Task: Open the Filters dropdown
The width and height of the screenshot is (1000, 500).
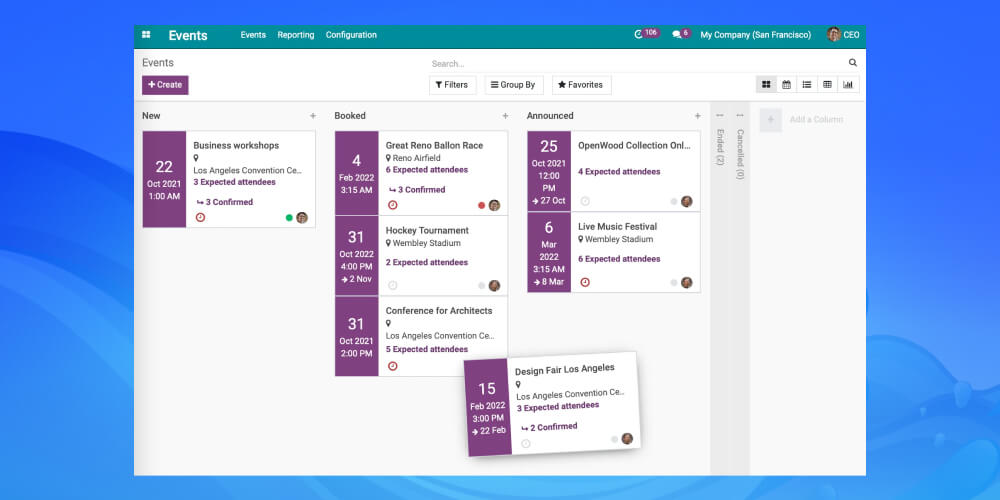Action: point(452,85)
